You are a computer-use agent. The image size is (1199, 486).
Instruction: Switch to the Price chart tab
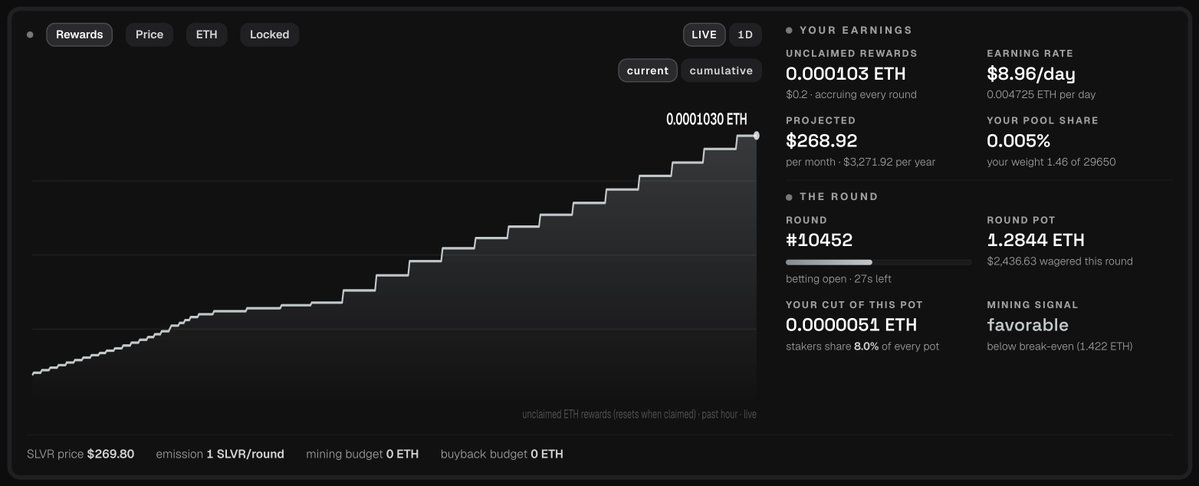[149, 34]
